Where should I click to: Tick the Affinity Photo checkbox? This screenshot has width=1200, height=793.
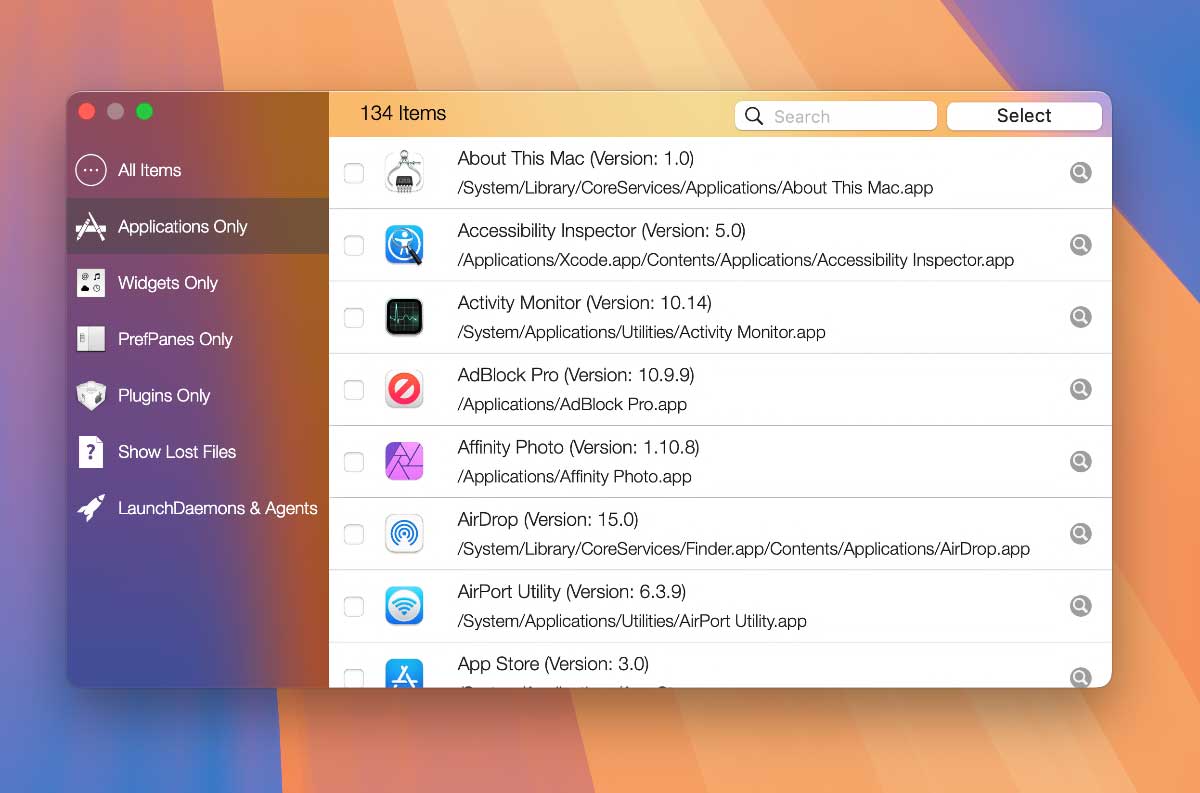tap(354, 461)
